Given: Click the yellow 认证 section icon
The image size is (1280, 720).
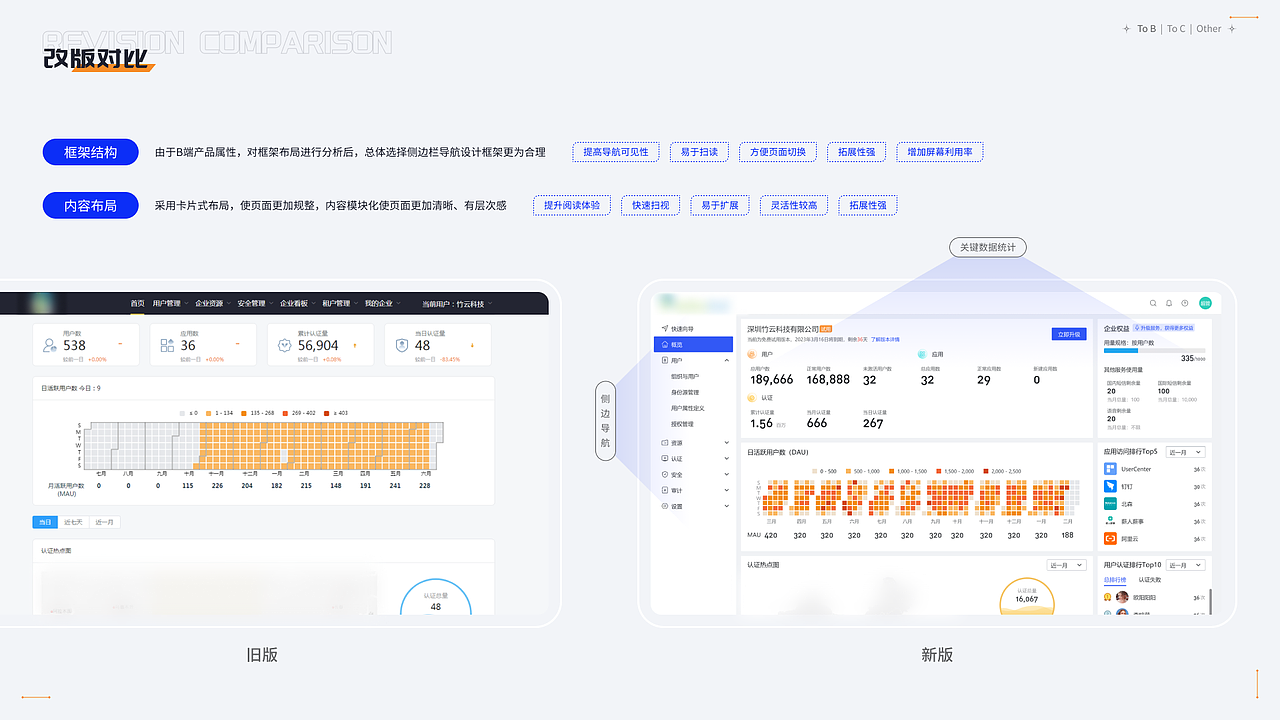Looking at the screenshot, I should 752,397.
